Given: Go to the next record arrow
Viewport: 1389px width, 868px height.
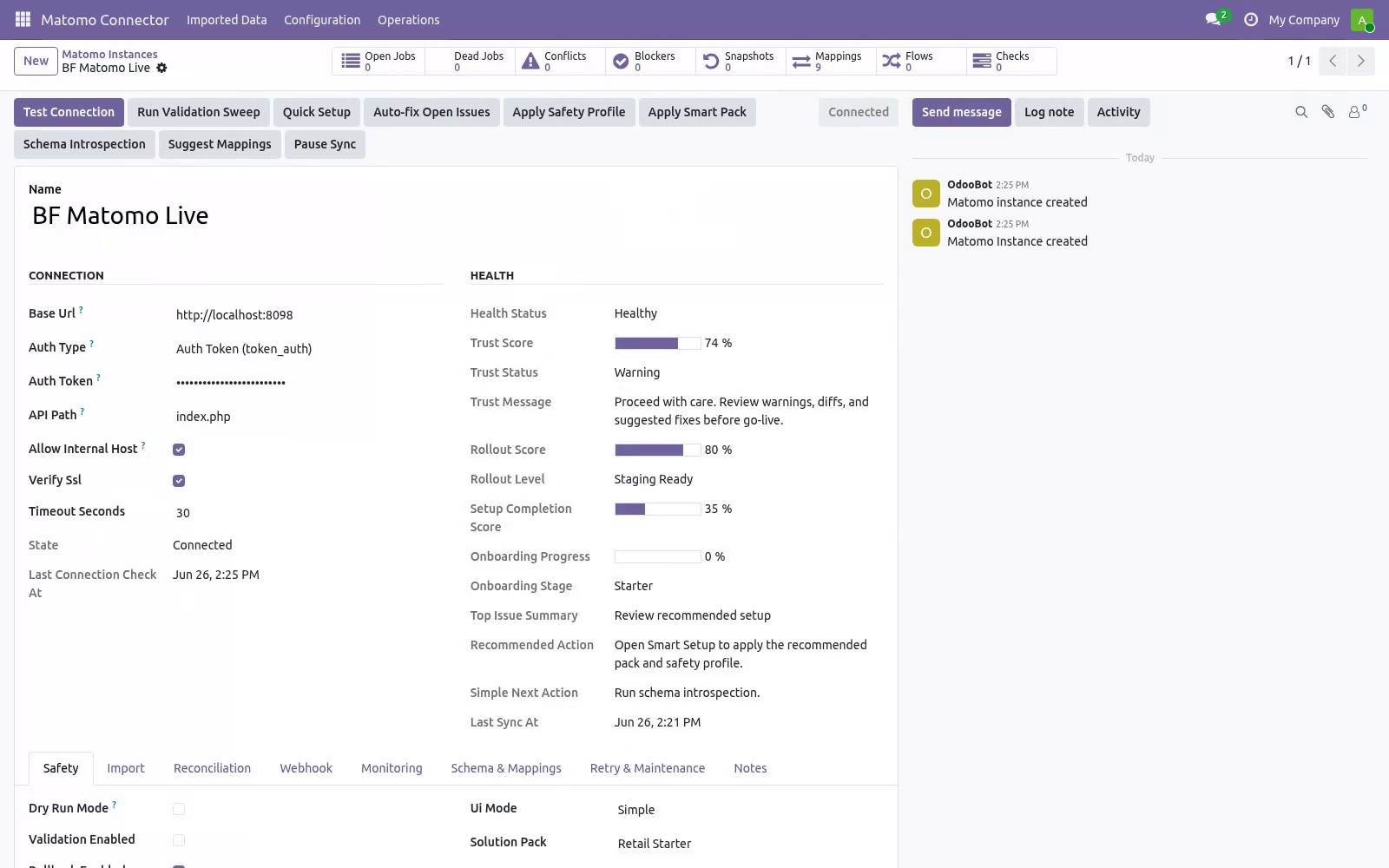Looking at the screenshot, I should click(1360, 61).
